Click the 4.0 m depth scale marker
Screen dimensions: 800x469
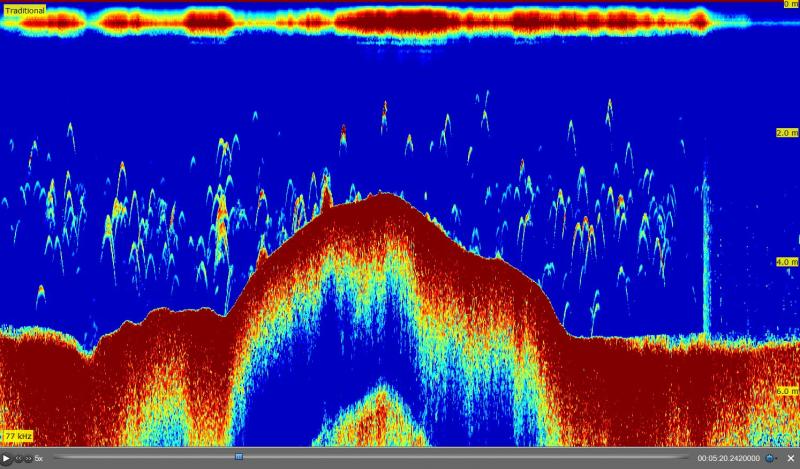point(786,262)
